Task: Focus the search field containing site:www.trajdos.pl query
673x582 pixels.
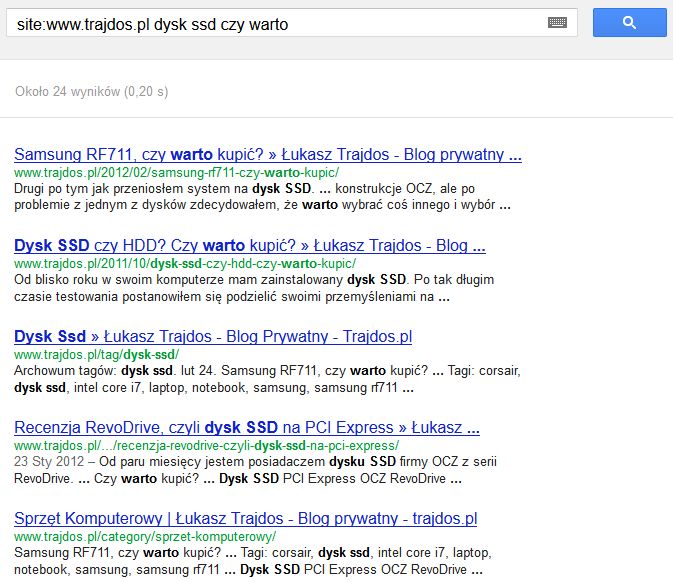Action: point(292,23)
